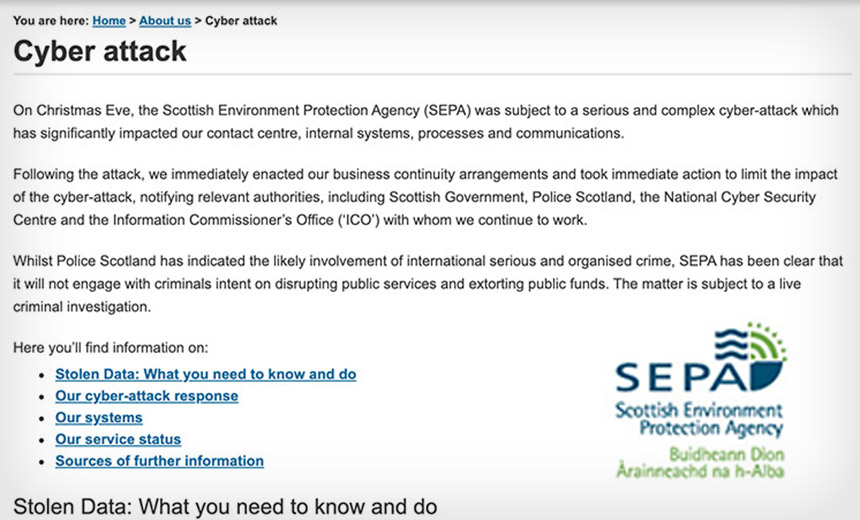Click the 'You are here:' breadcrumb label
The height and width of the screenshot is (520, 860).
pyautogui.click(x=50, y=20)
